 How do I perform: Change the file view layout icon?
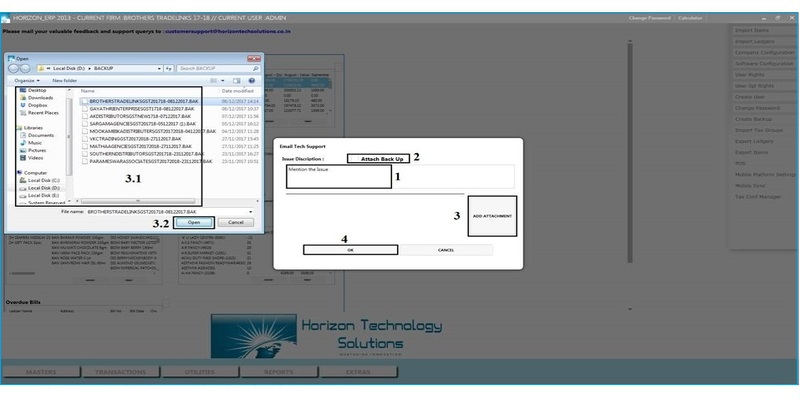tap(214, 81)
